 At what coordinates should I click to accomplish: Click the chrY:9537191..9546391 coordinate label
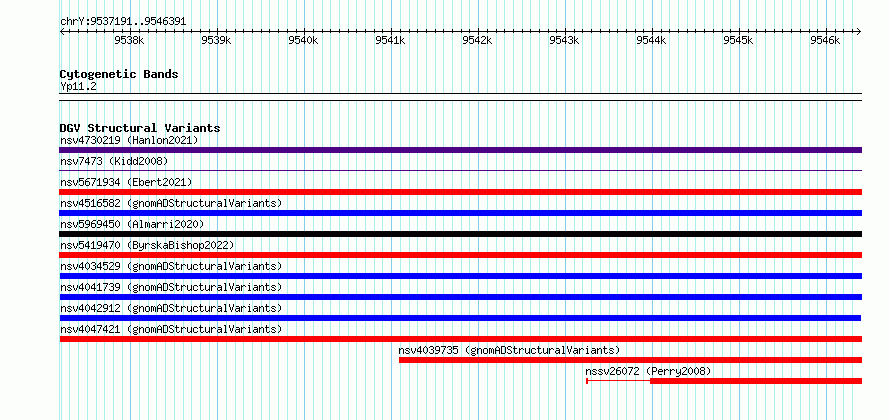pos(123,22)
